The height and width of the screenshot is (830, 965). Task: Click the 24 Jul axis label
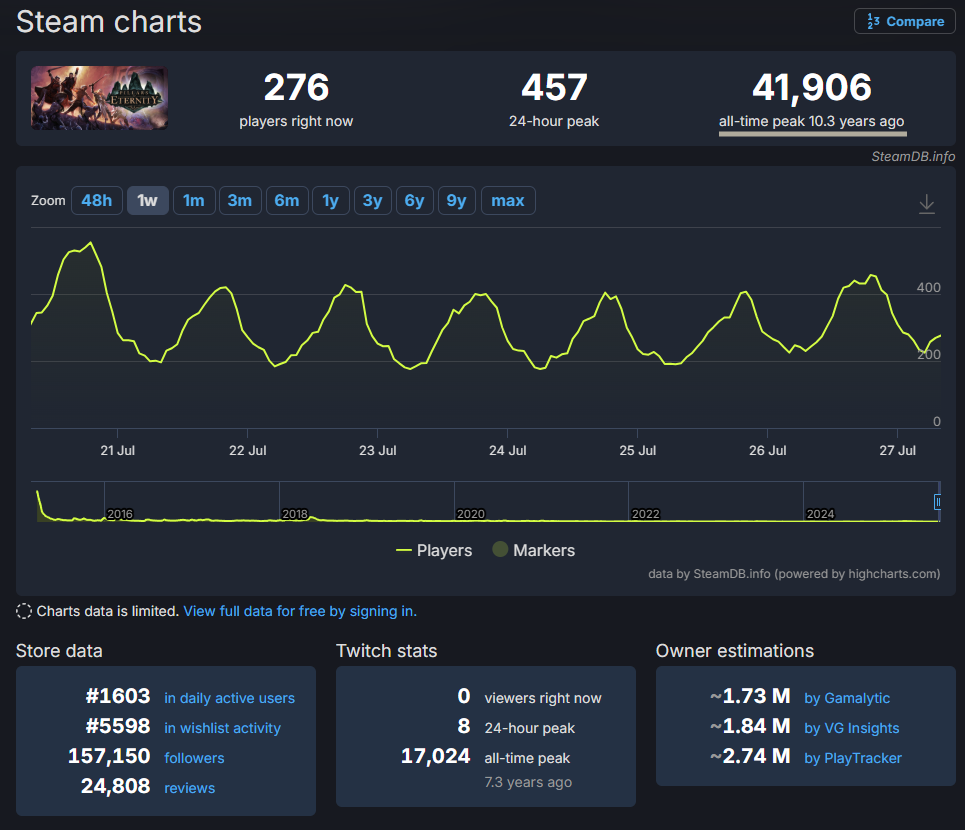point(508,450)
